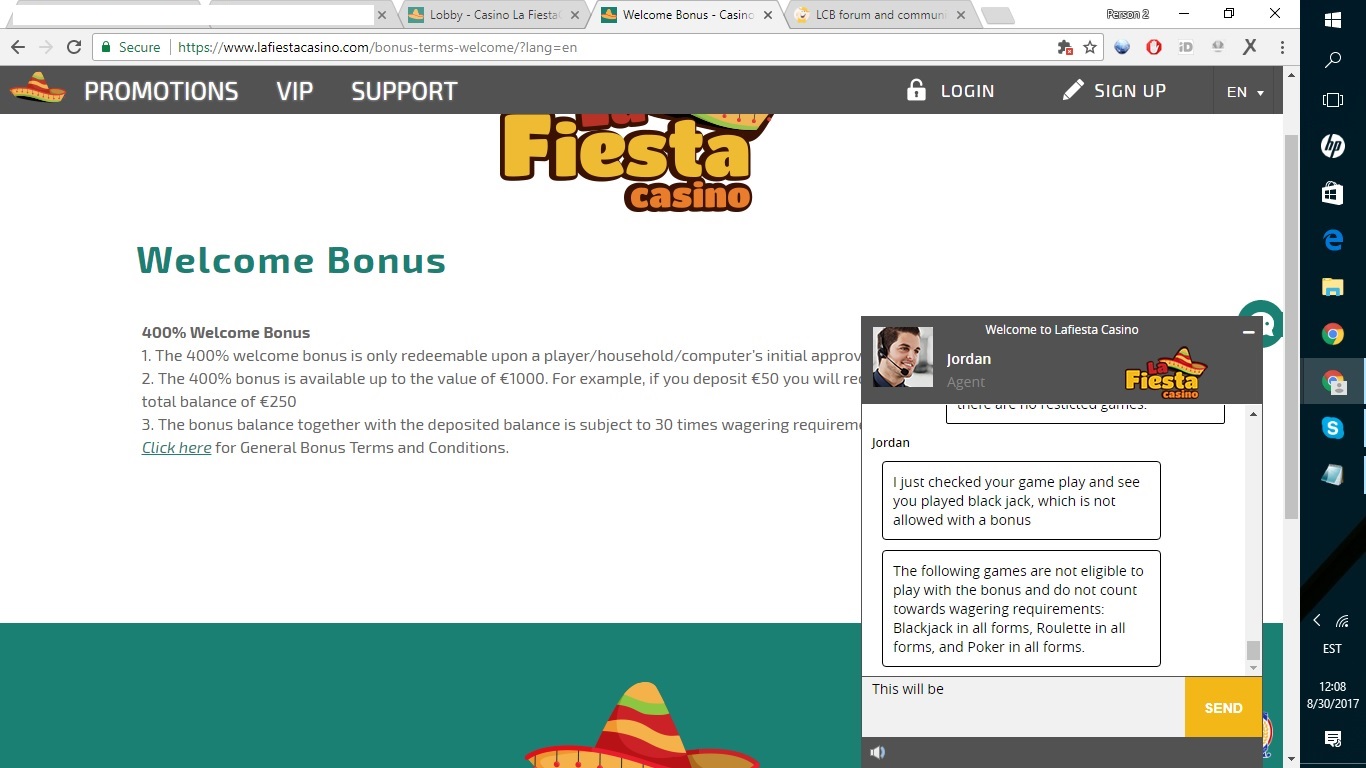The height and width of the screenshot is (768, 1366).
Task: Switch to the Lobby - Casino La Fiesta tab
Action: (485, 15)
